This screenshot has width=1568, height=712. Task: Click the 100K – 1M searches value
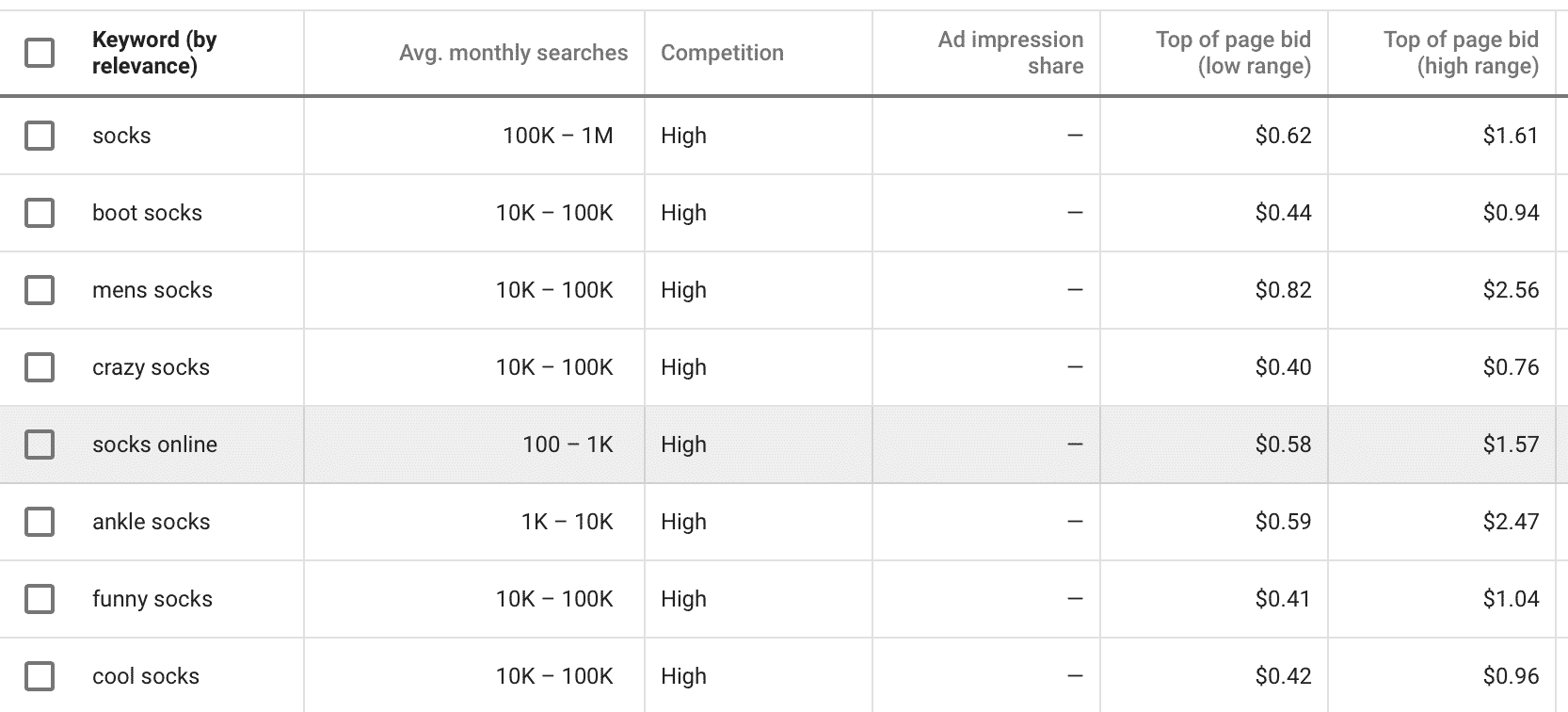(x=558, y=136)
